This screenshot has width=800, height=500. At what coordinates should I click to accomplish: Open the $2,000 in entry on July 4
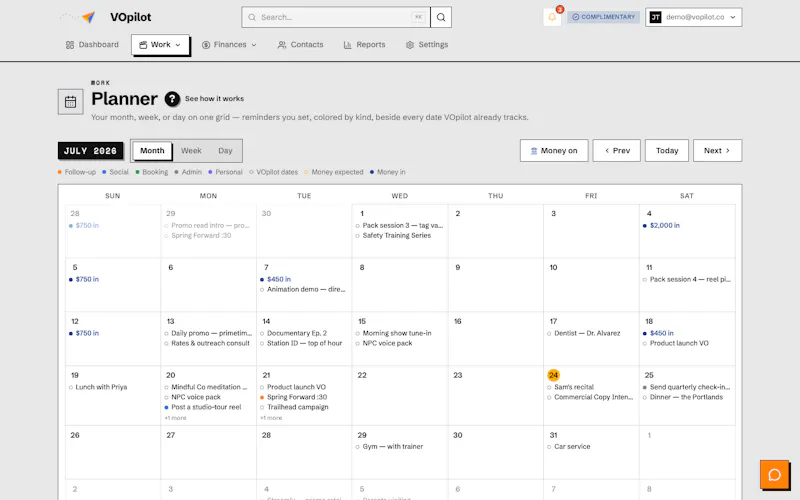[661, 226]
